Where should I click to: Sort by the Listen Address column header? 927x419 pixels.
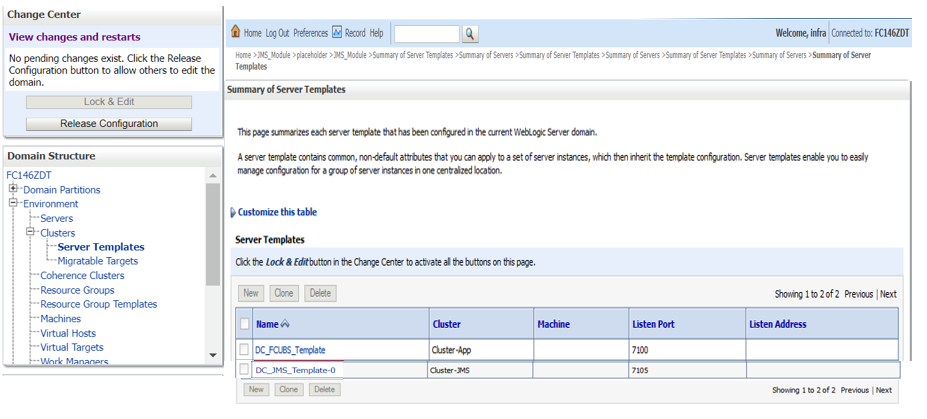[x=777, y=324]
